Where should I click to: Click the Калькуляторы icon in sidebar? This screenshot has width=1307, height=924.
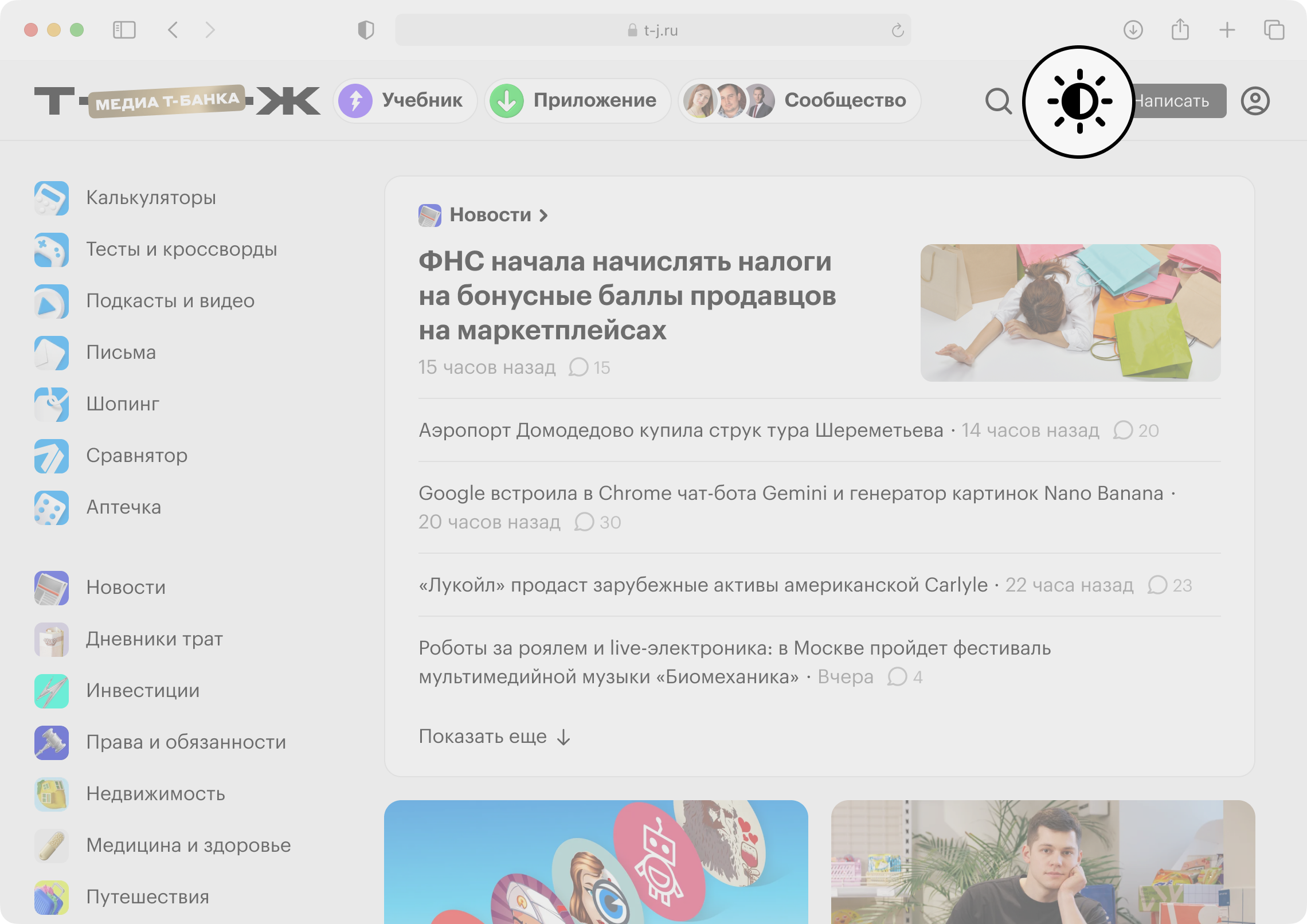point(52,198)
